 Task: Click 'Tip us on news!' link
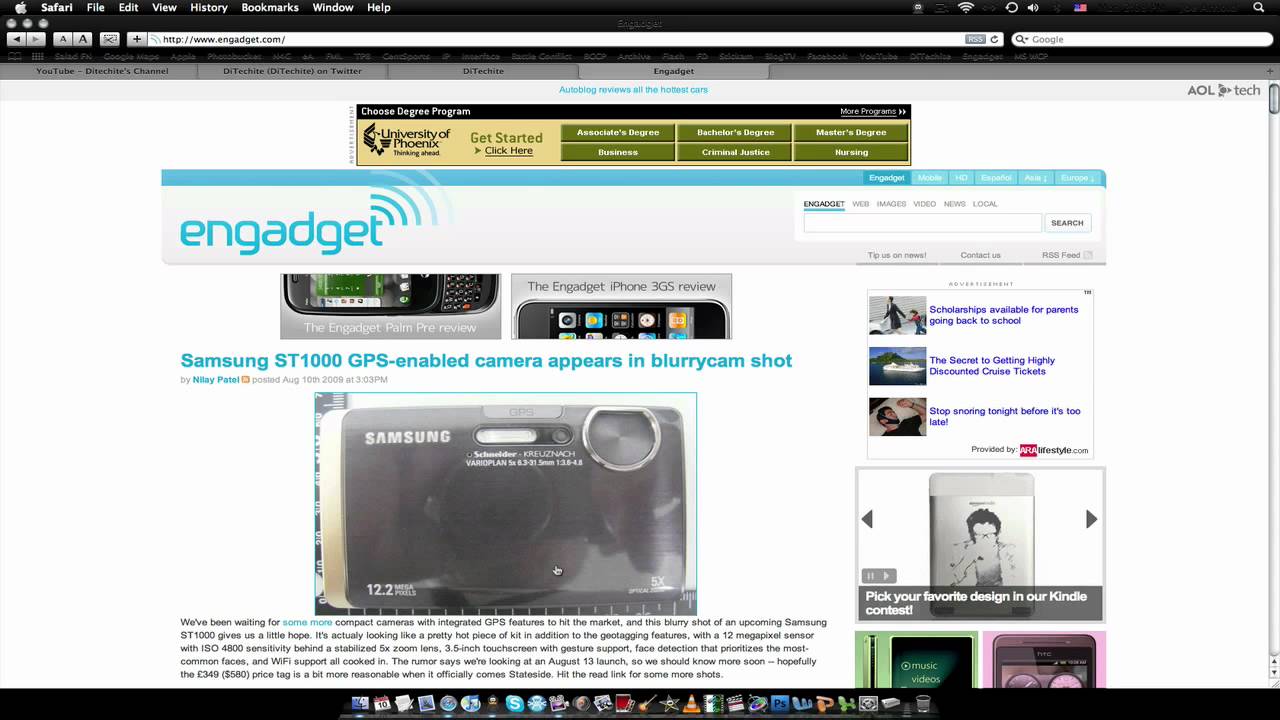897,255
